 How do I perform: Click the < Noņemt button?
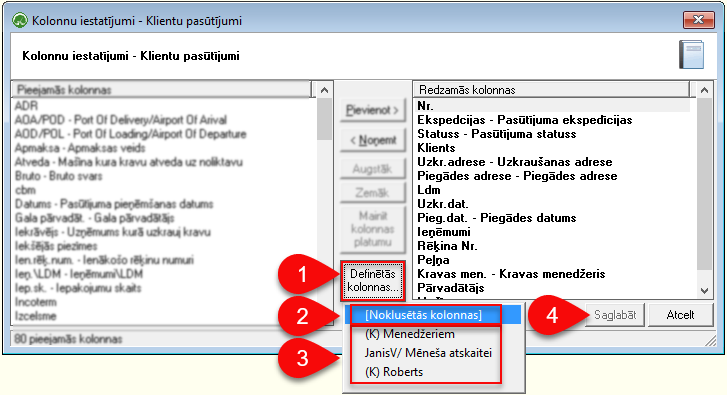click(x=372, y=140)
